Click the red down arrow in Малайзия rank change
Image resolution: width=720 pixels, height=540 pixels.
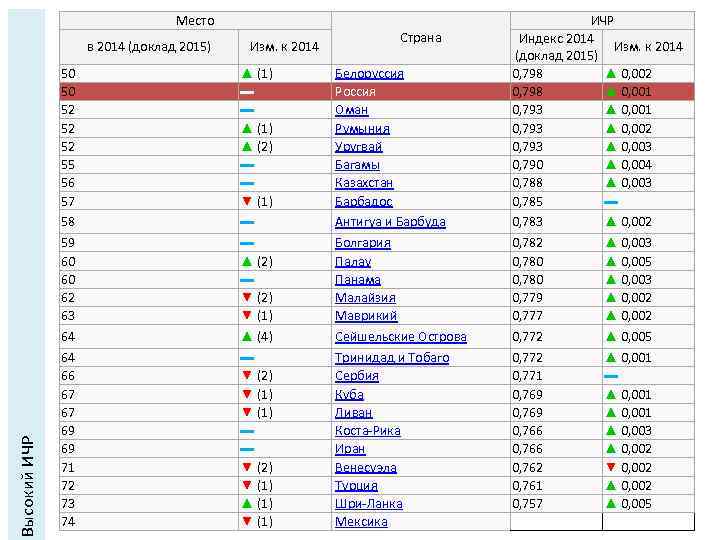coord(247,297)
